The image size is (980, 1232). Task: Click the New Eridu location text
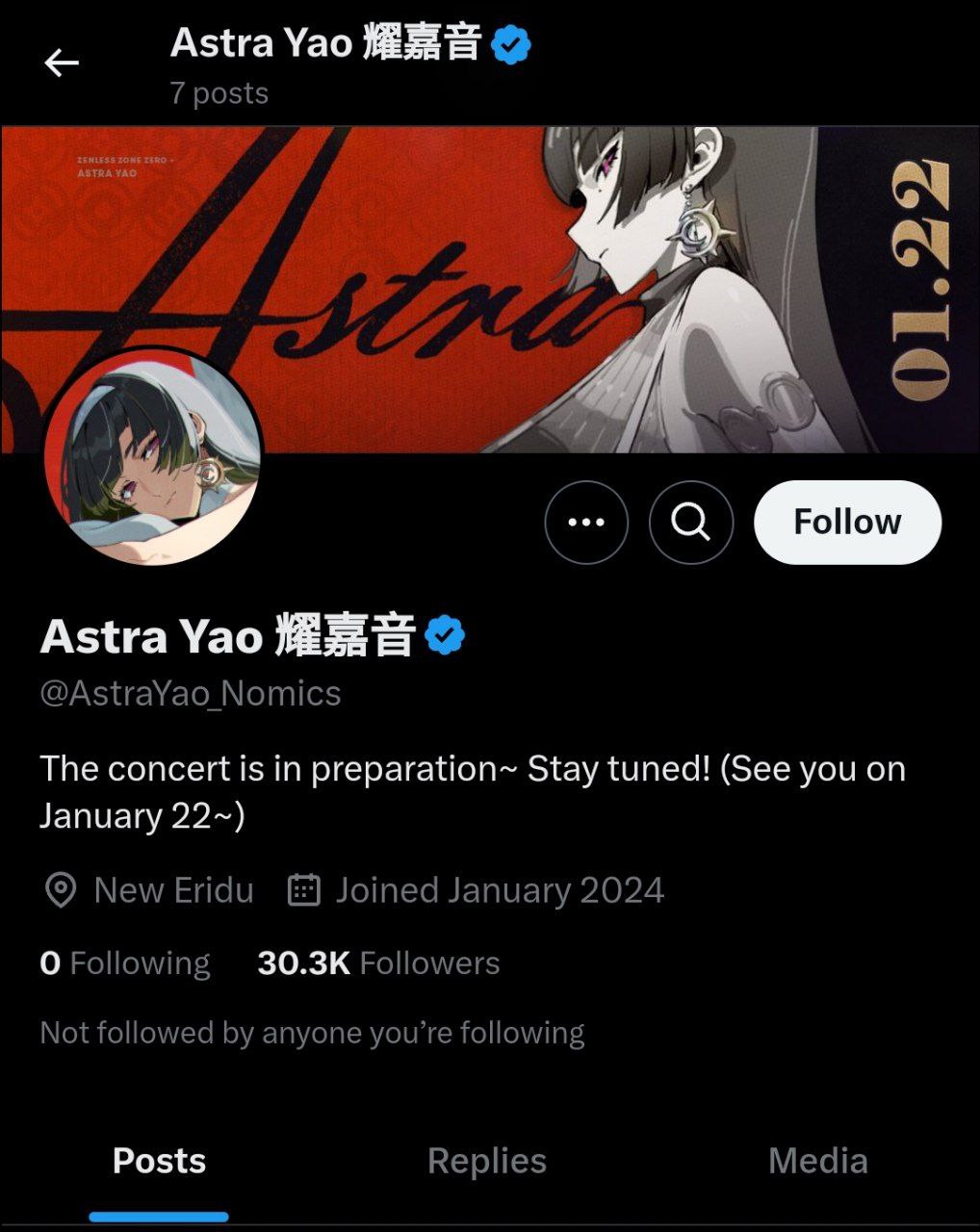point(174,890)
